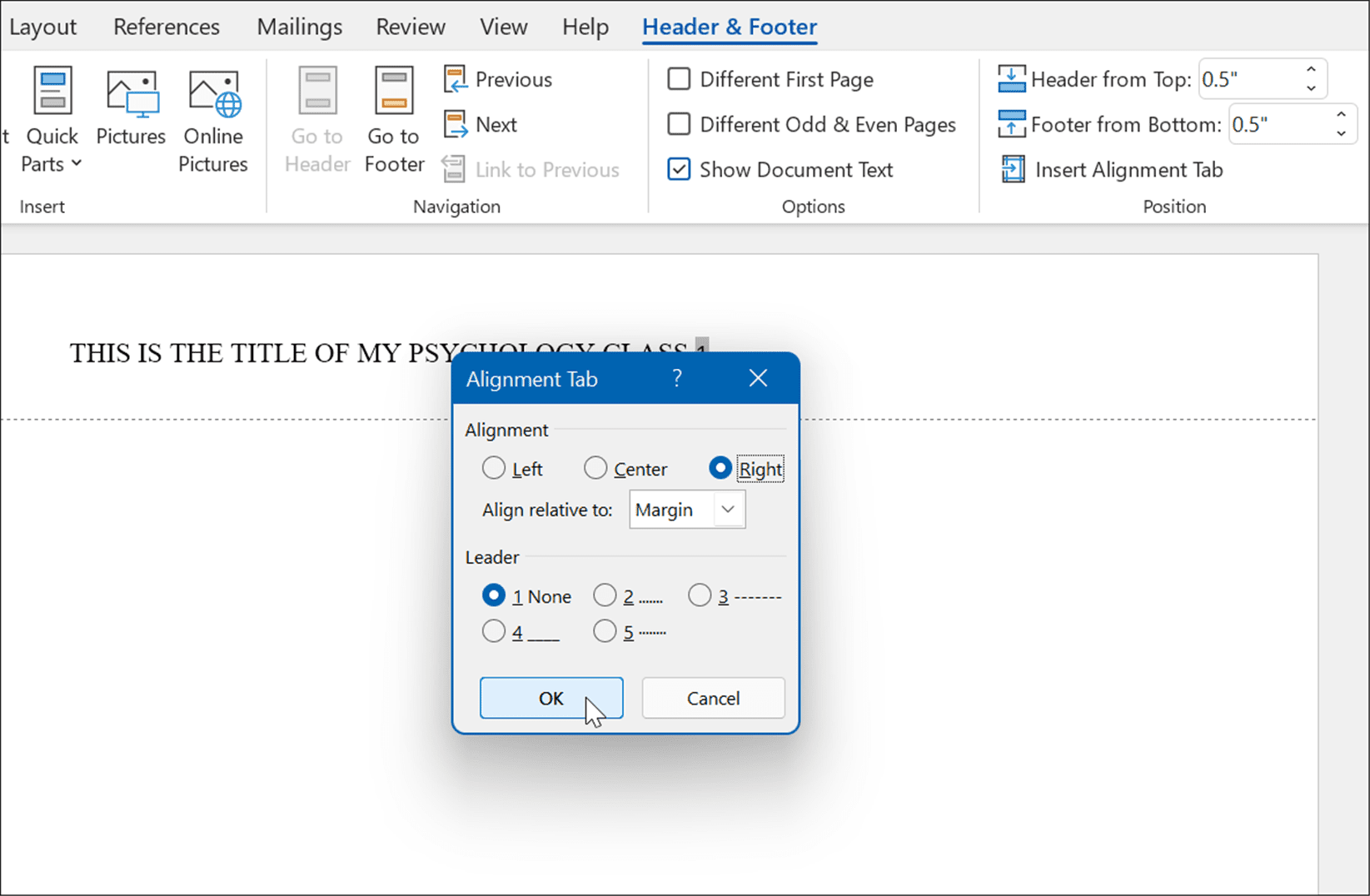Select leader style 2 dotted

[605, 595]
